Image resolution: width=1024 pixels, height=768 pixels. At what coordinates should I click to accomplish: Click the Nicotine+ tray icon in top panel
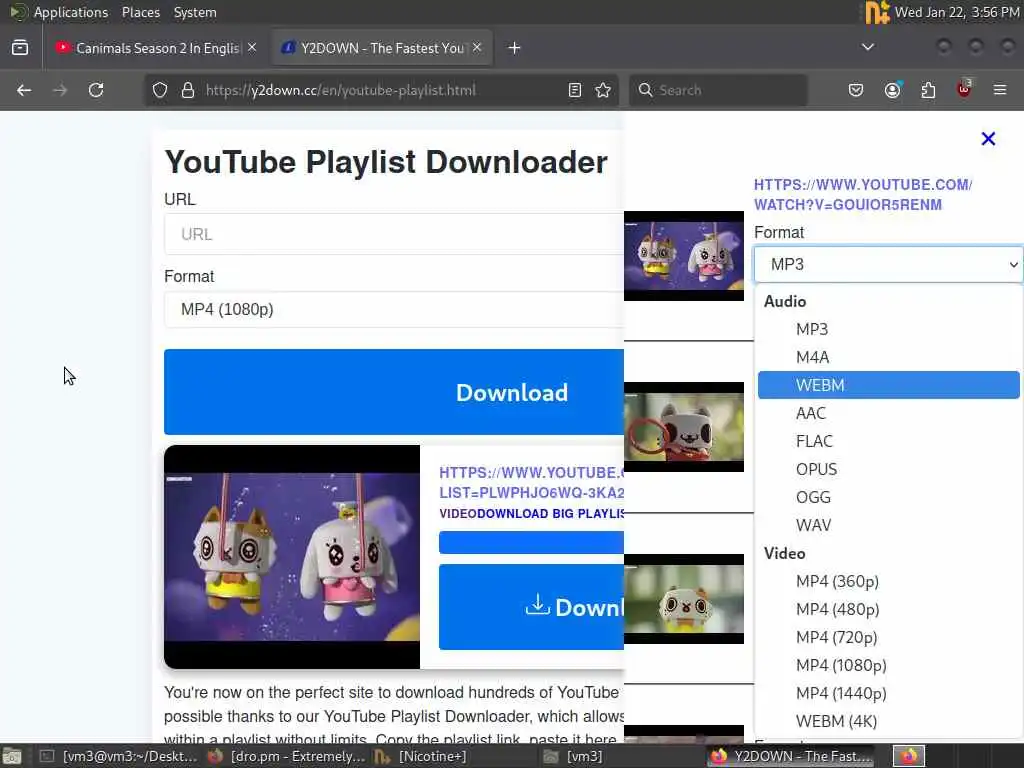[x=877, y=12]
